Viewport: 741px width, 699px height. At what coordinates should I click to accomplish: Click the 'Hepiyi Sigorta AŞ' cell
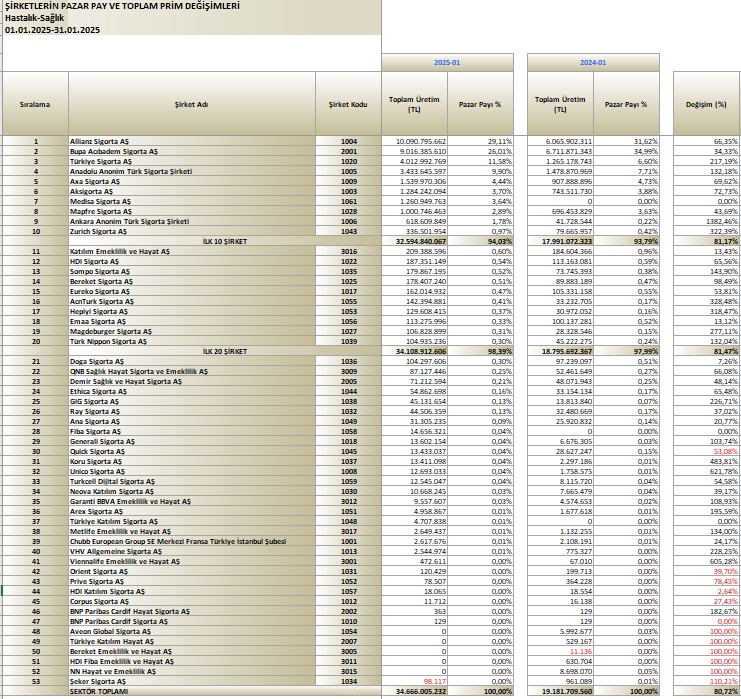[x=192, y=311]
